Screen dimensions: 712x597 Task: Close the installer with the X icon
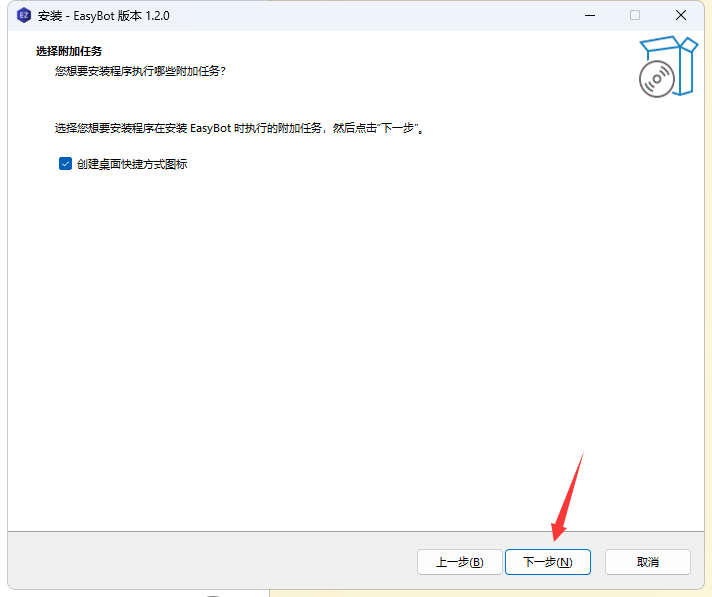(x=681, y=15)
